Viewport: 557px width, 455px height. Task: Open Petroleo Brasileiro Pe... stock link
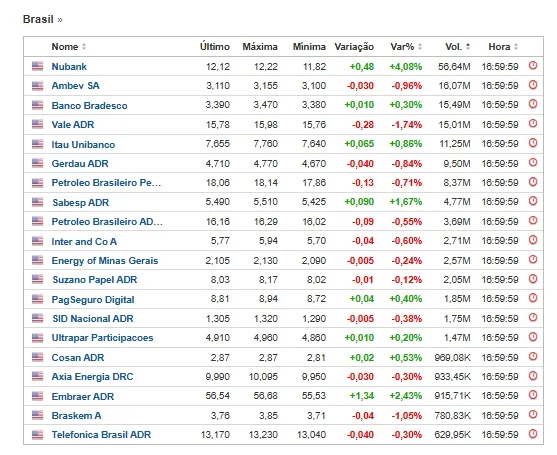coord(106,183)
